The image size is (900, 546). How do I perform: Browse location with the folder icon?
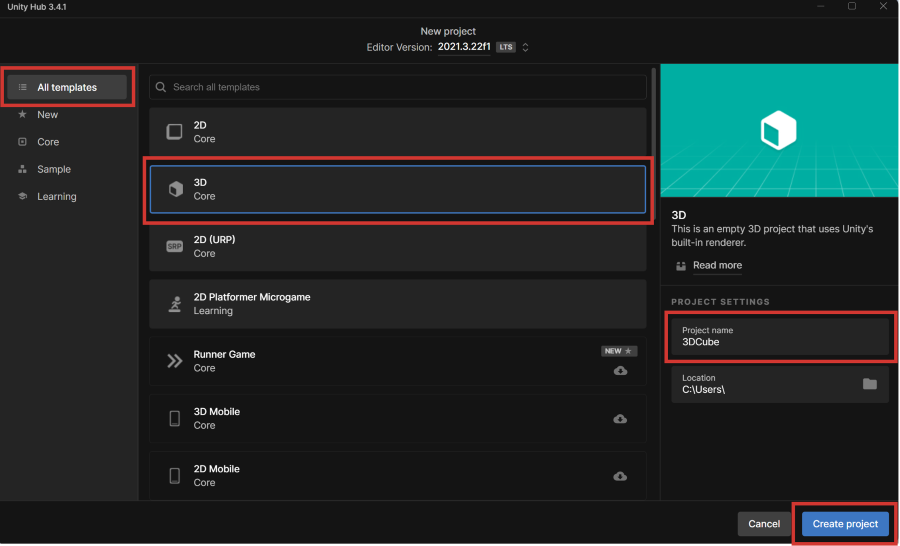(x=869, y=384)
